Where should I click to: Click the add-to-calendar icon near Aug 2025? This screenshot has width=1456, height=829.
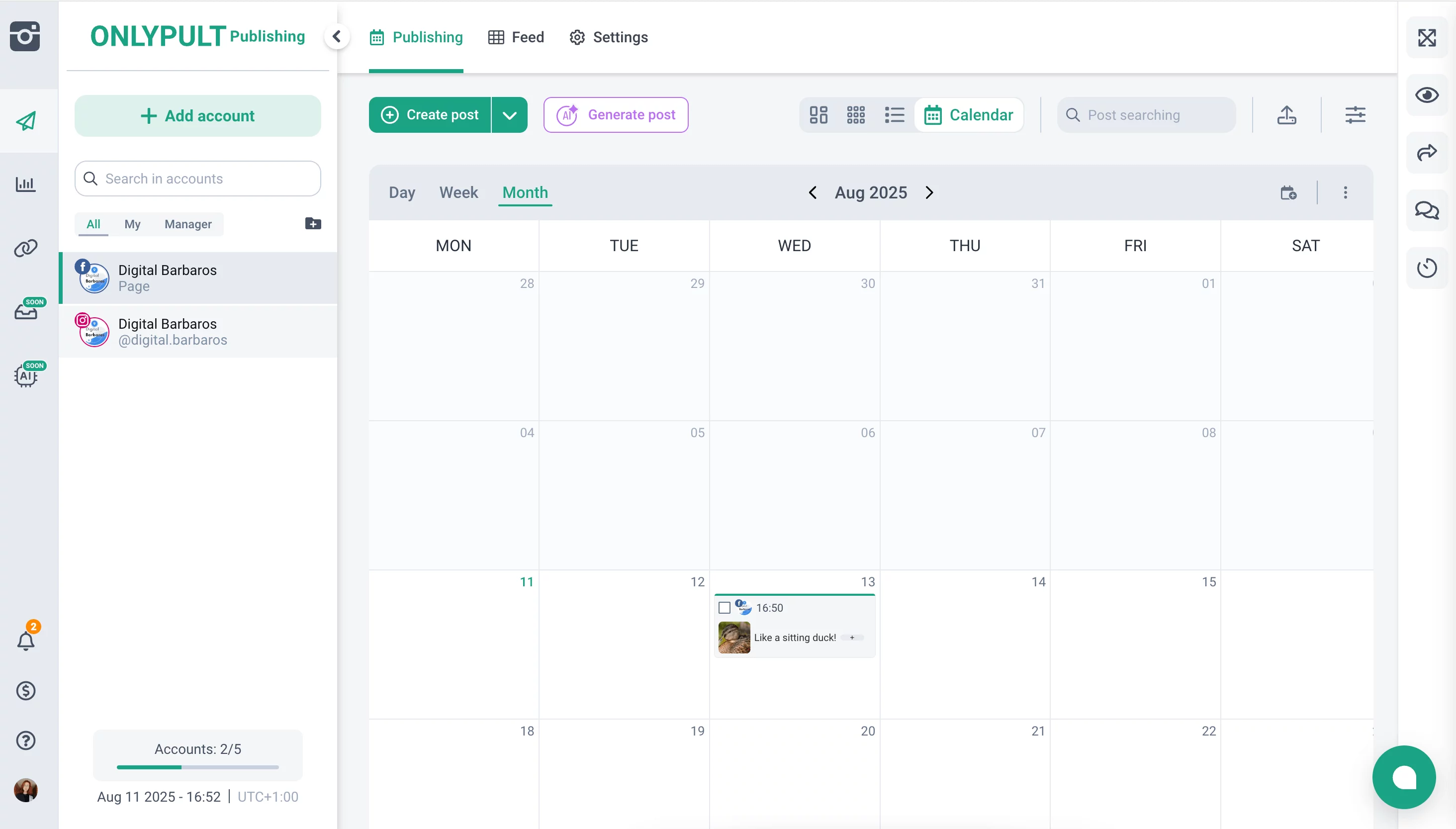pos(1288,192)
